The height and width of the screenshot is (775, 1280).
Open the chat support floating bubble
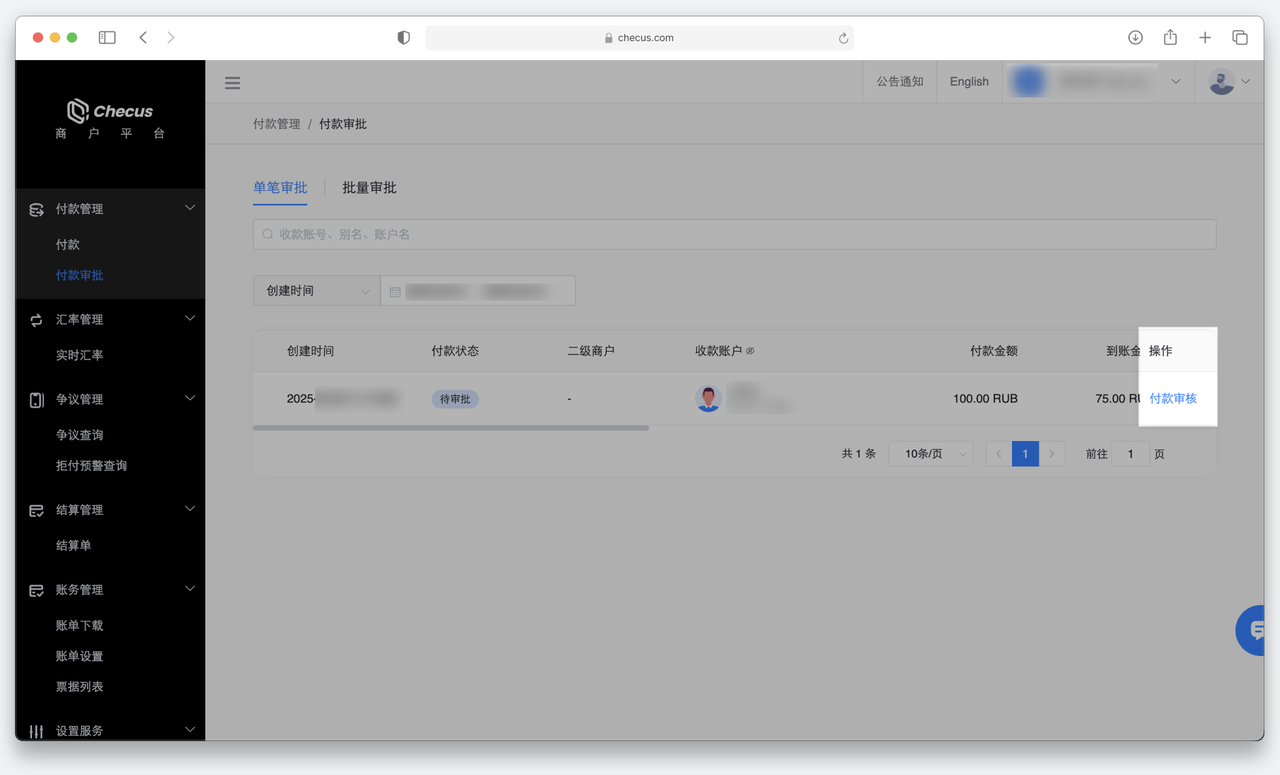click(1252, 630)
